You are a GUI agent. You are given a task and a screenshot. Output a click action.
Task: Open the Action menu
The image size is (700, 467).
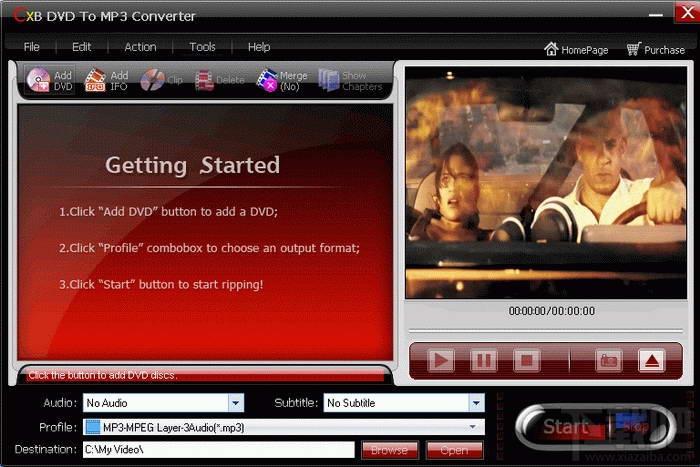coord(140,47)
